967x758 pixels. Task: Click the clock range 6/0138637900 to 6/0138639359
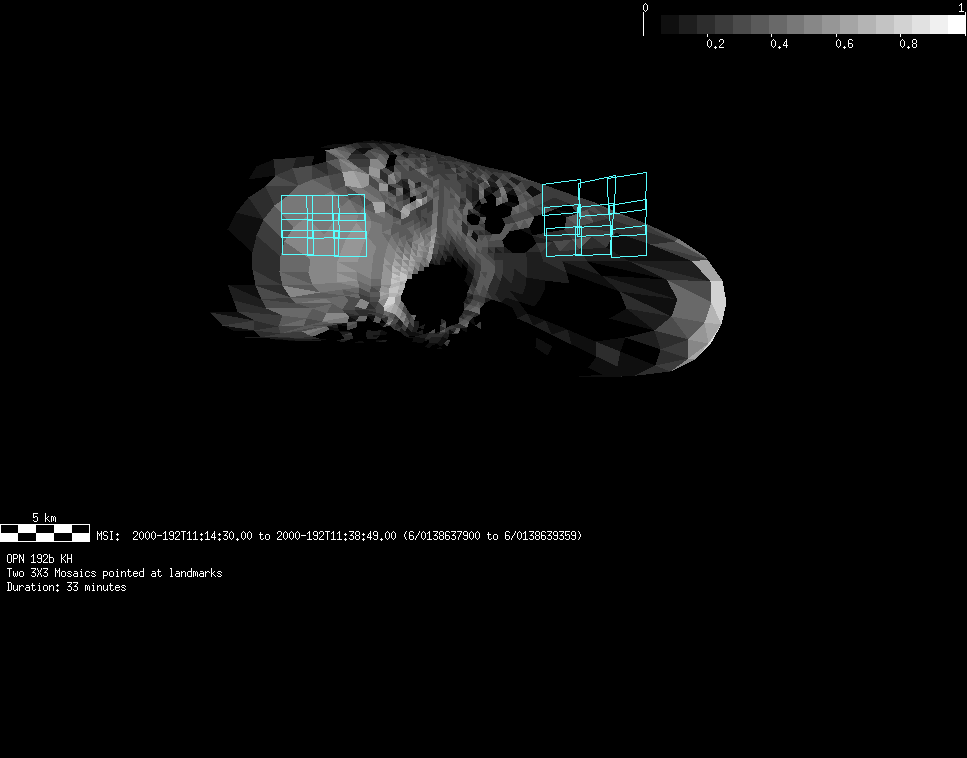[x=492, y=536]
